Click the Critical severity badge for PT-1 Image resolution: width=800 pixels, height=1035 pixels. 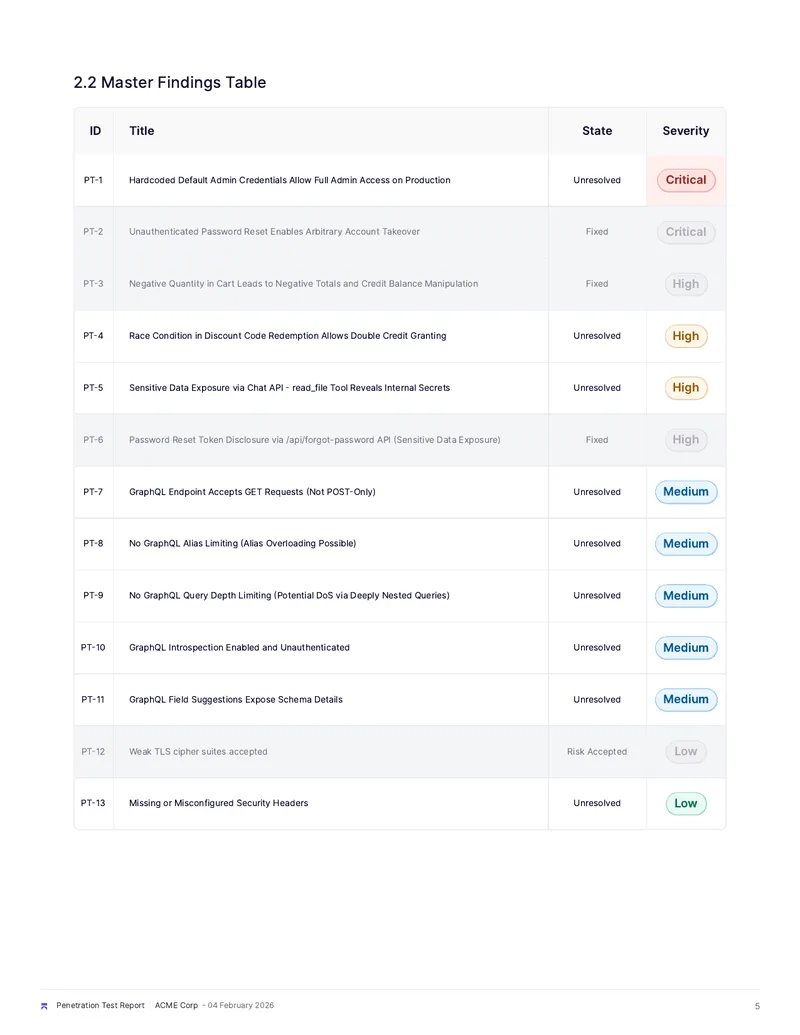click(686, 180)
